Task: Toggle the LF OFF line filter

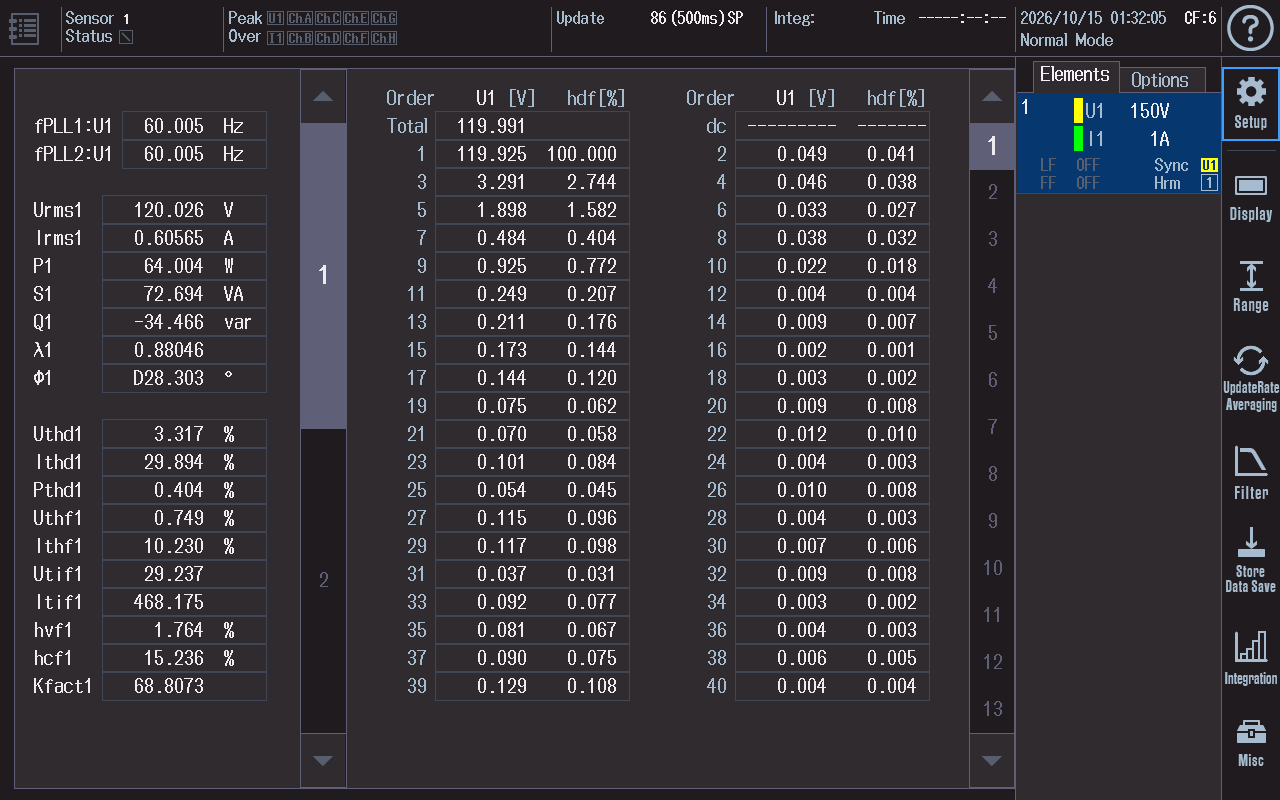Action: click(x=1069, y=165)
